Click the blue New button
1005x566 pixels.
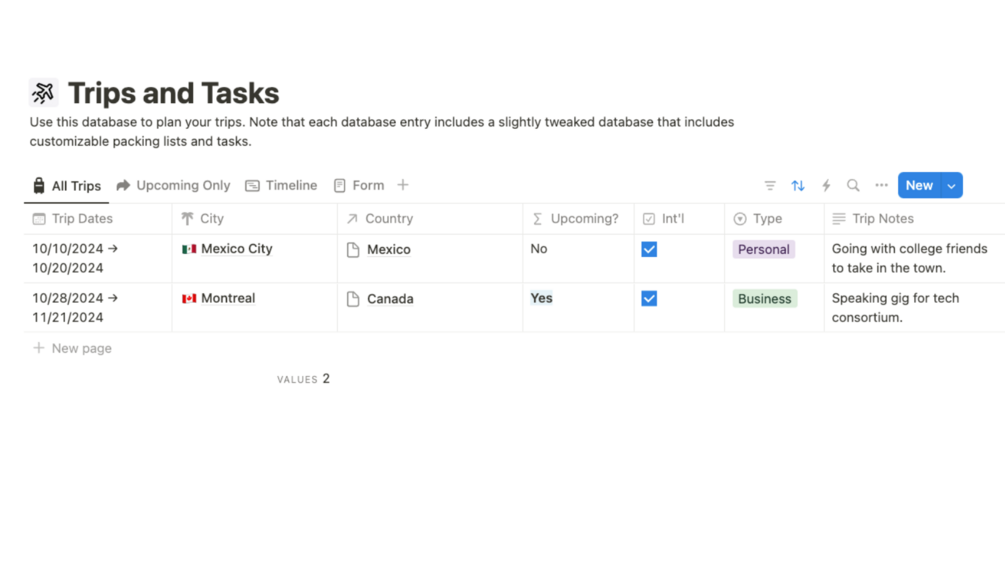(x=918, y=185)
